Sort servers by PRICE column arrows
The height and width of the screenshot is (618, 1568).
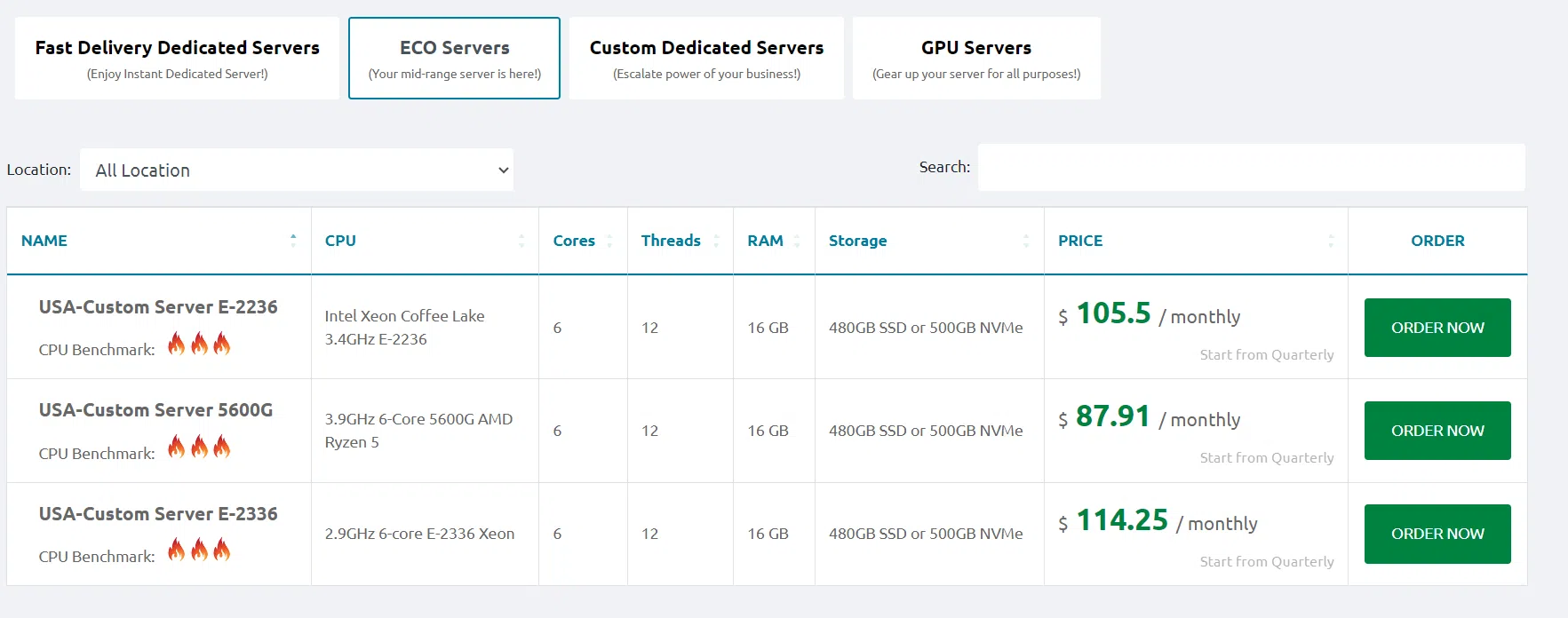[1331, 241]
